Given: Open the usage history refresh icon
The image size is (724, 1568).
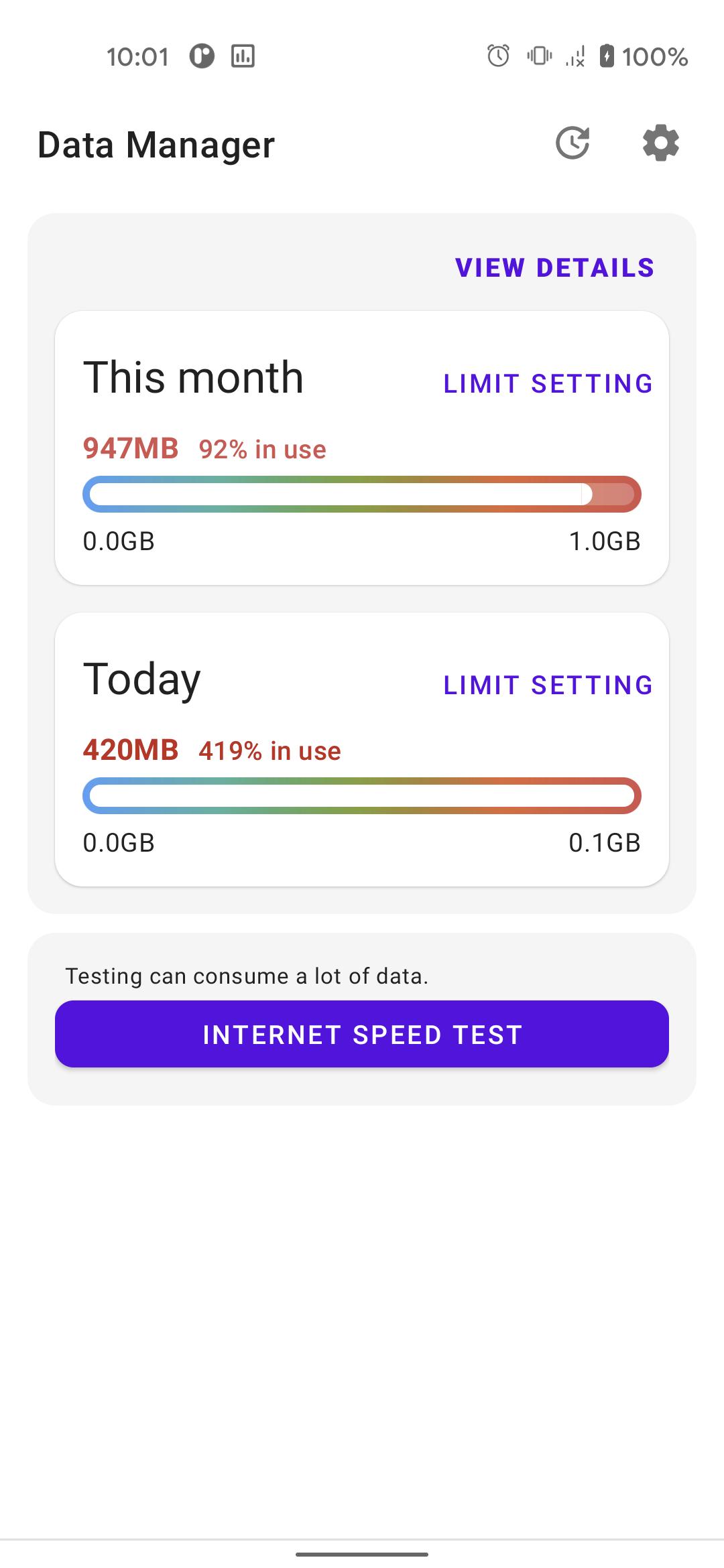Looking at the screenshot, I should [572, 143].
